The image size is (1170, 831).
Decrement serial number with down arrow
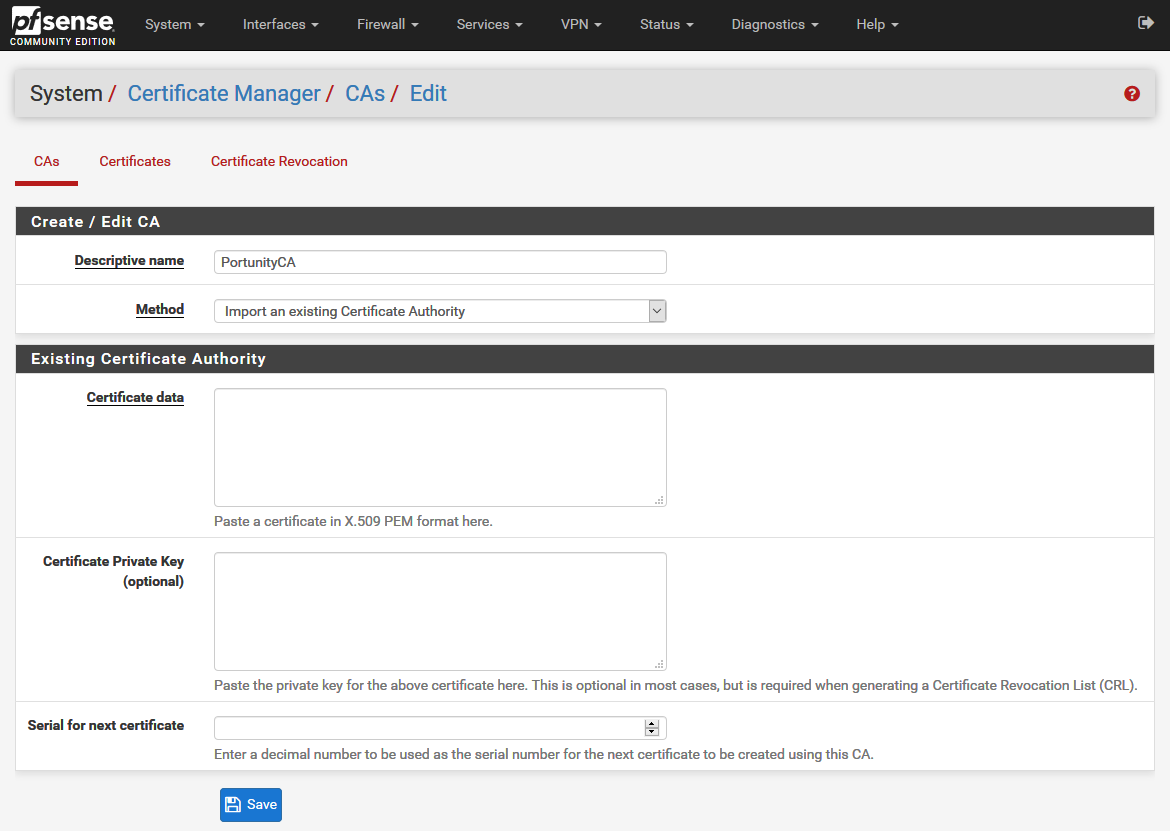[x=652, y=733]
